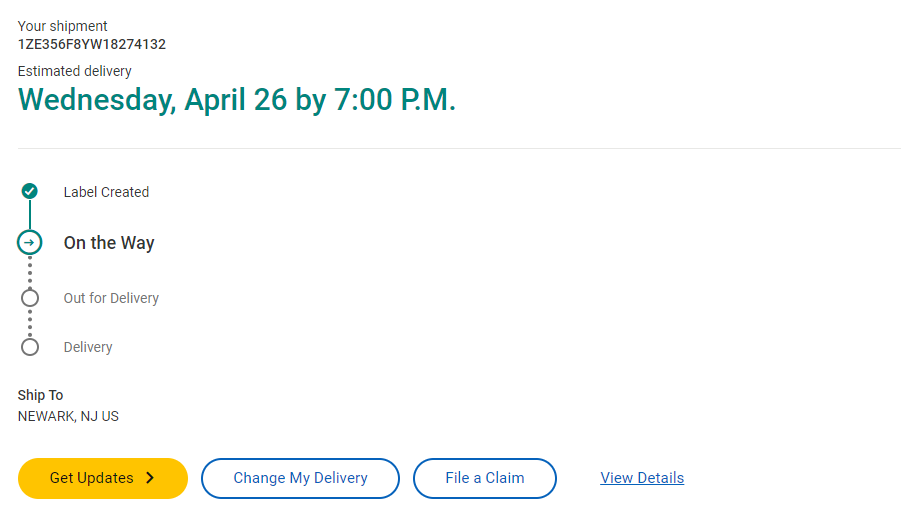Viewport: 919px width, 522px height.
Task: Click the NEWARK, NJ US address text
Action: (68, 416)
